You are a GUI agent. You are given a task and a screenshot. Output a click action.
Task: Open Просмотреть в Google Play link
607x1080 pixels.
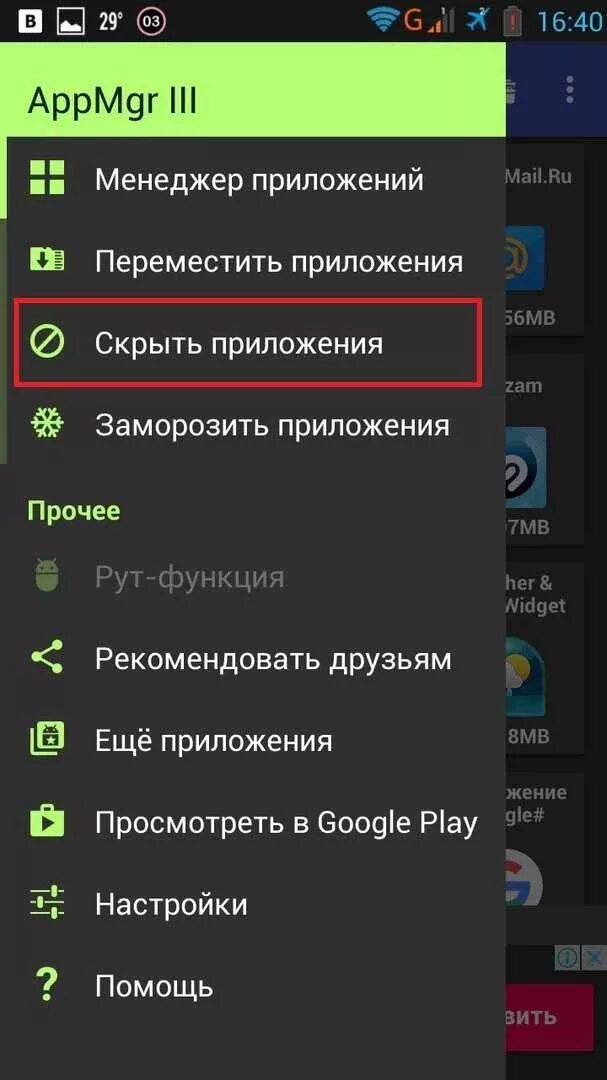click(253, 821)
